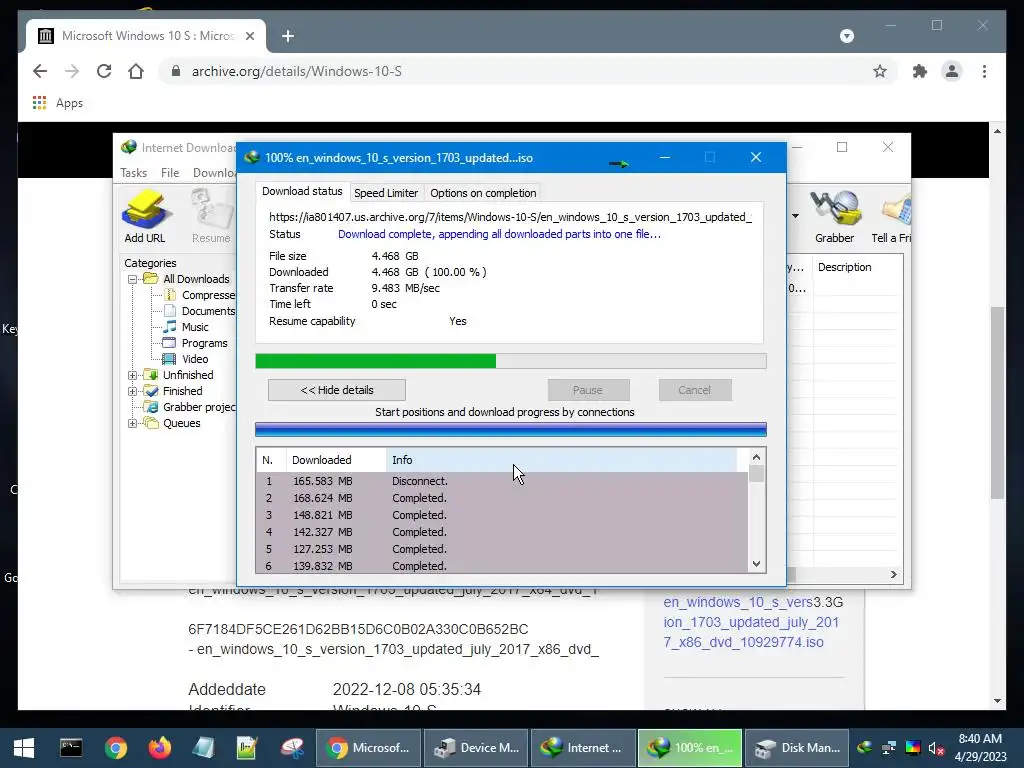The image size is (1024, 768).
Task: Open the Apps bookmarks shortcut
Action: (x=57, y=103)
